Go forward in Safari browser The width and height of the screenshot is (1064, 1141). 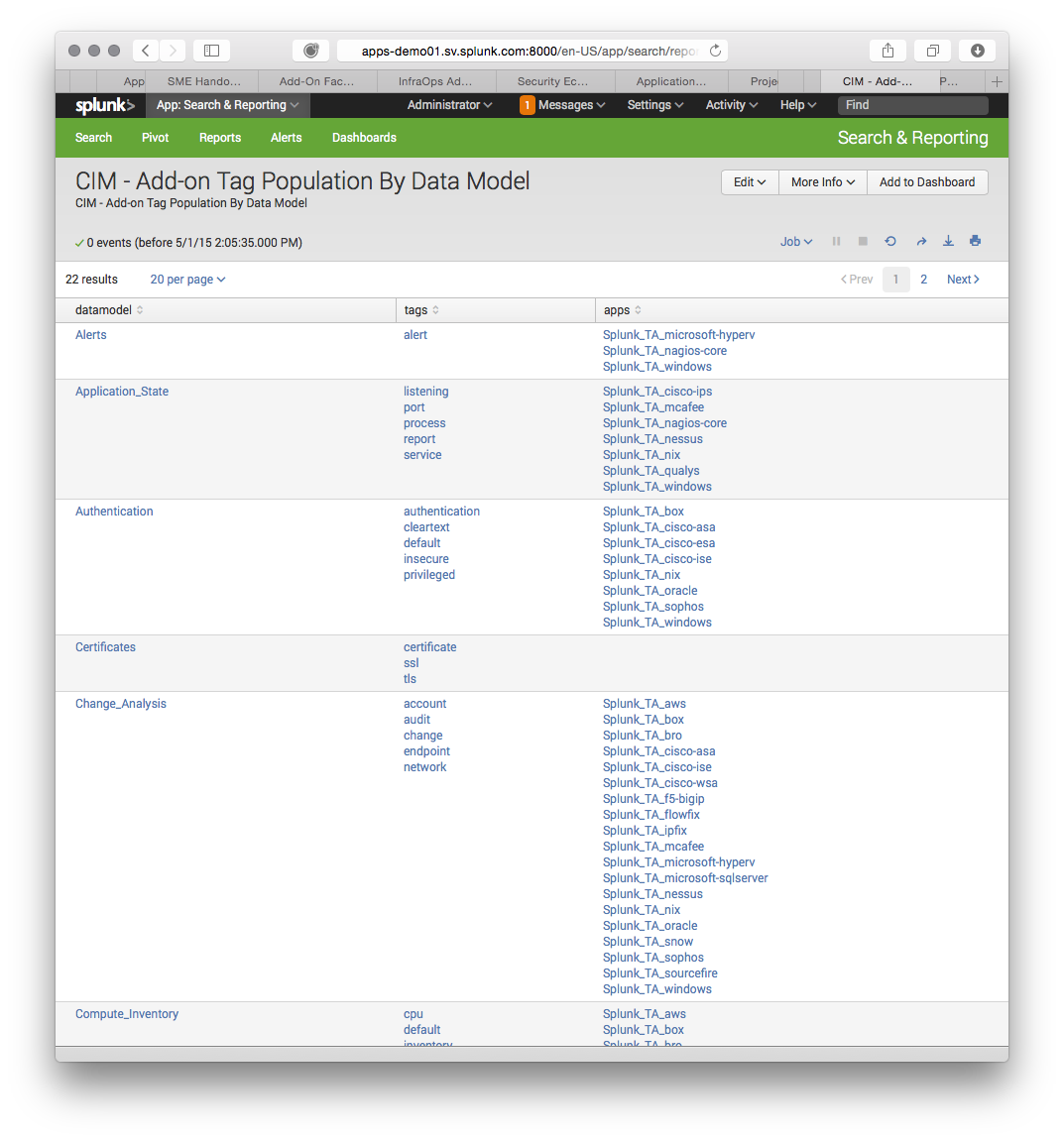tap(173, 51)
